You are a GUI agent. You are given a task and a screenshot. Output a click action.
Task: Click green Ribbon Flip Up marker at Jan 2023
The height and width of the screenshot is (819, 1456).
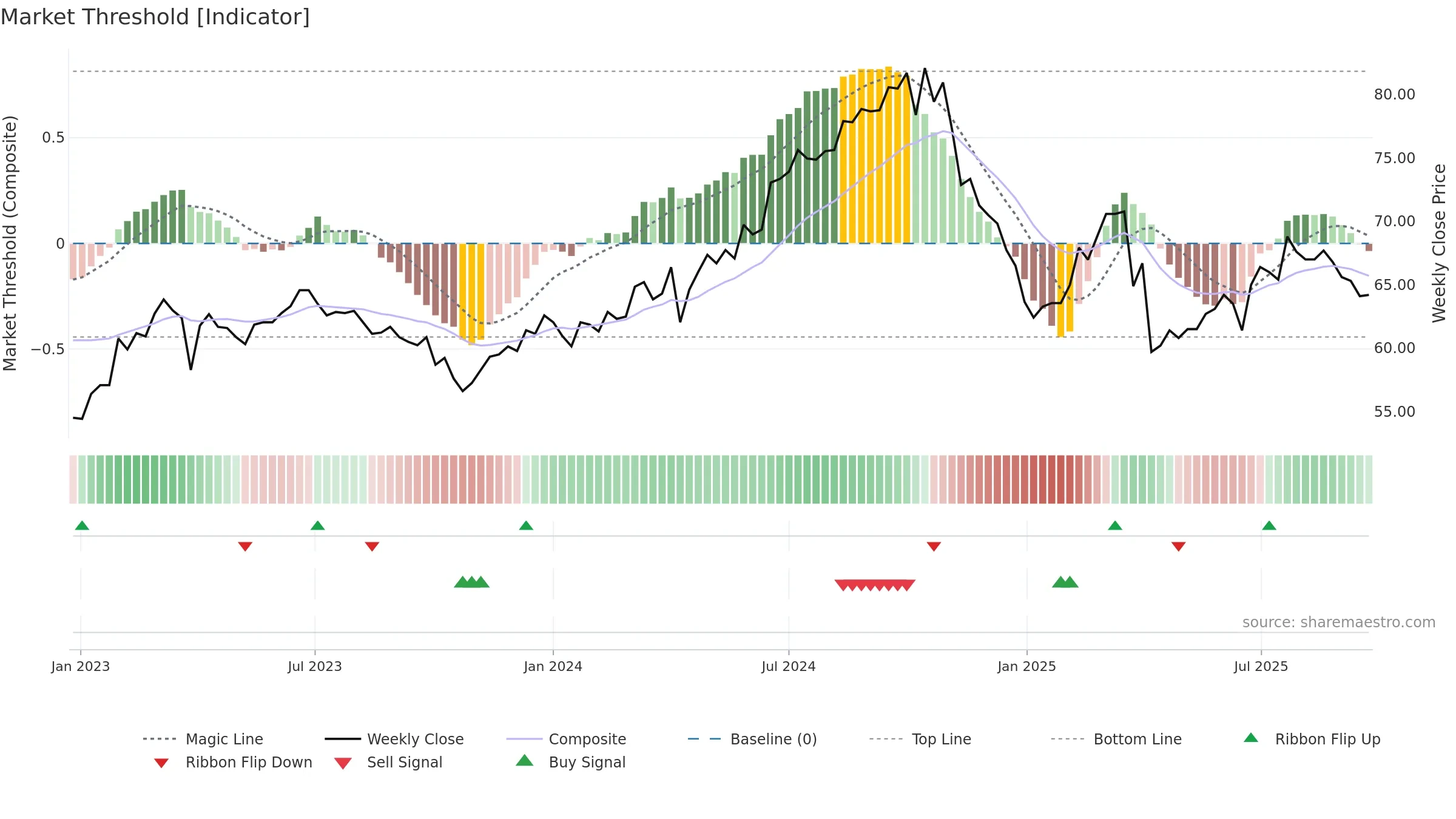[82, 525]
